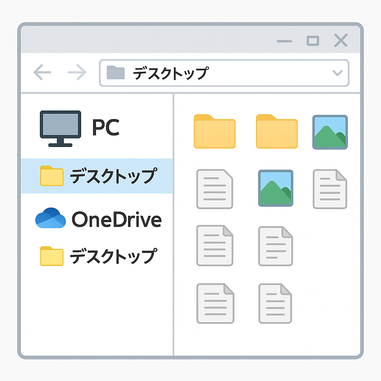This screenshot has width=381, height=381.
Task: Maximize the explorer window
Action: pyautogui.click(x=313, y=41)
